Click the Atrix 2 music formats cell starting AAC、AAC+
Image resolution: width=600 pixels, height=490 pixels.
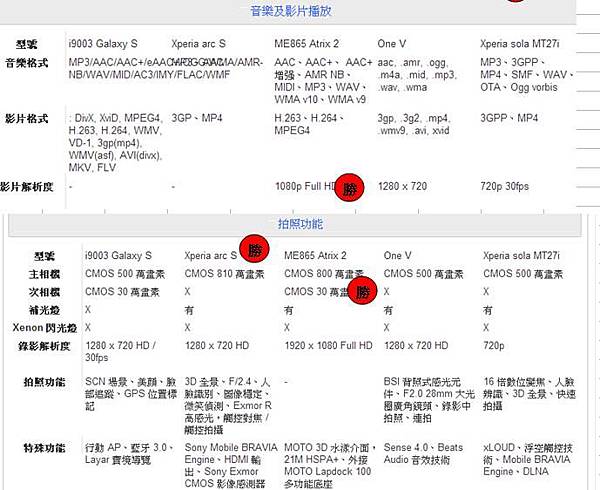click(x=323, y=81)
